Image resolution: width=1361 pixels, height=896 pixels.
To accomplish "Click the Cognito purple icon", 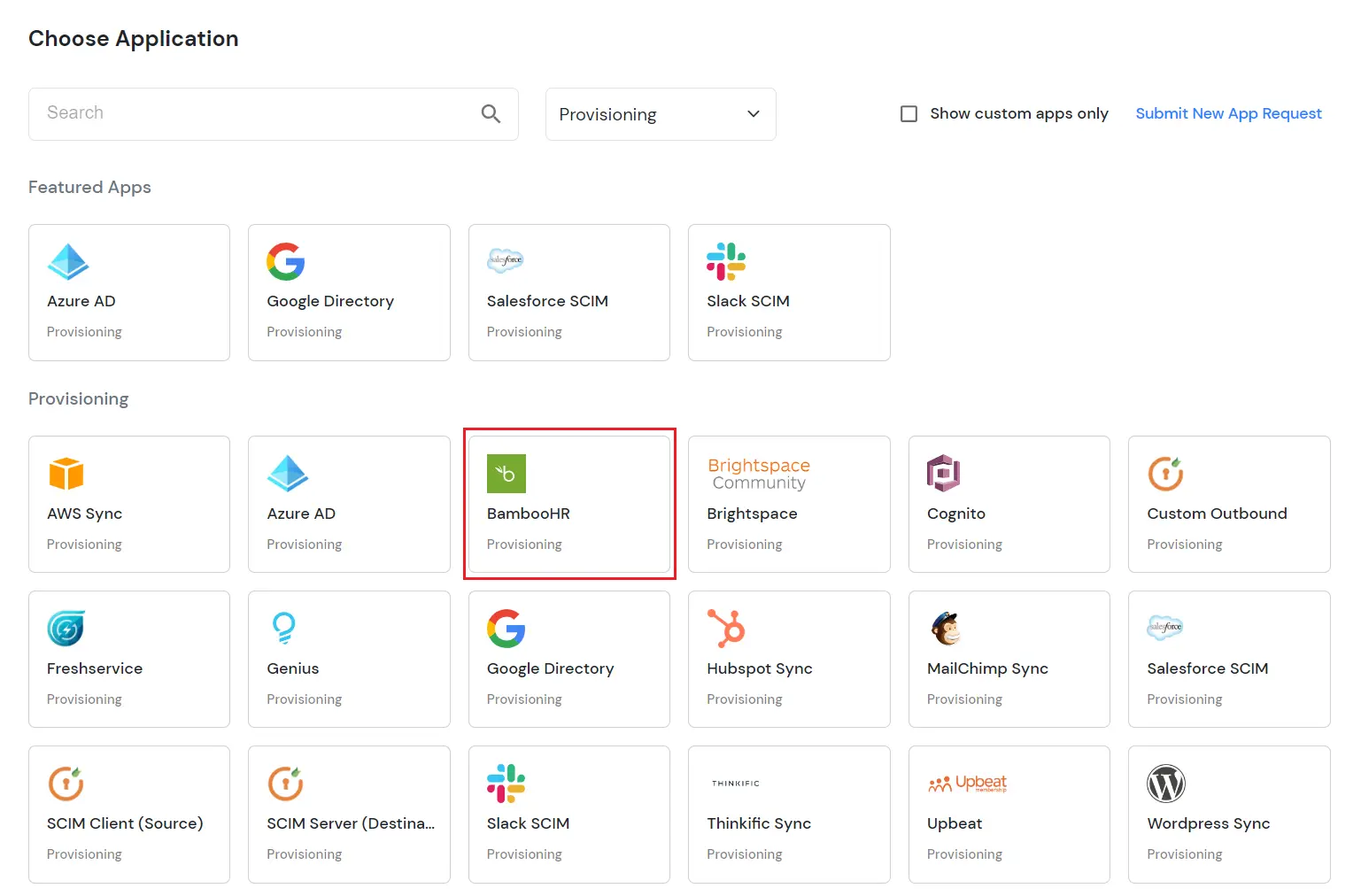I will click(944, 474).
